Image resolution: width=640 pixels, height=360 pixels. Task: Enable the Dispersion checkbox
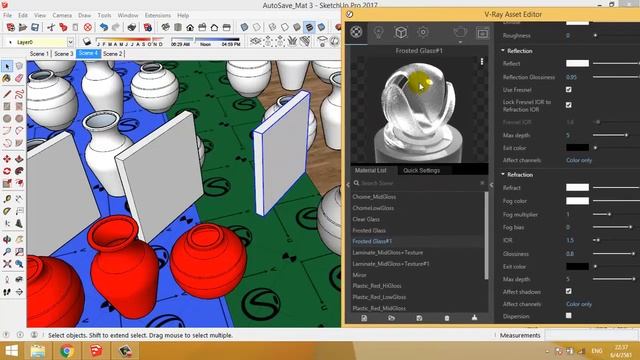pyautogui.click(x=569, y=316)
